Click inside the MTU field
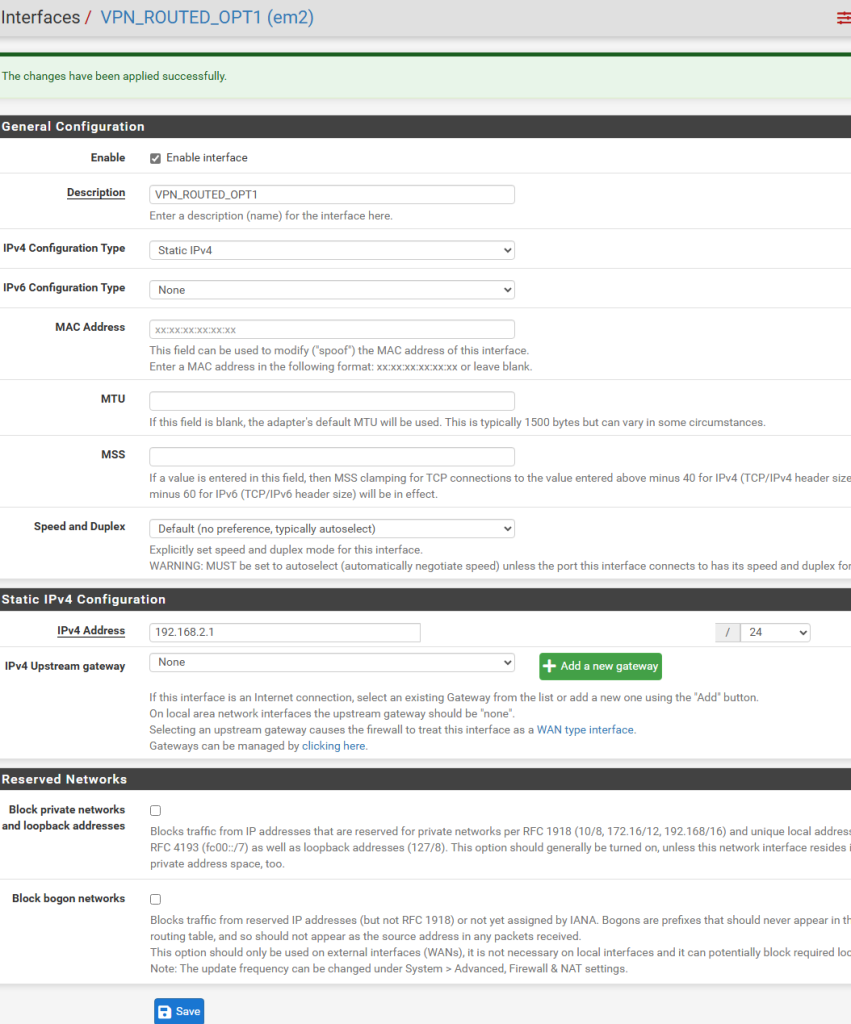The height and width of the screenshot is (1024, 851). coord(331,401)
